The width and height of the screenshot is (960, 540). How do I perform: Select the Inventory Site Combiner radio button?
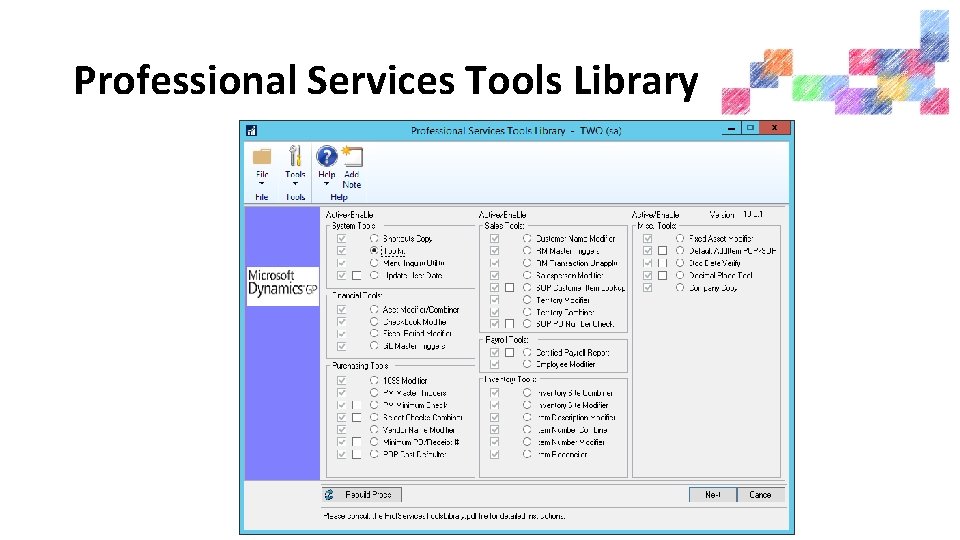527,392
